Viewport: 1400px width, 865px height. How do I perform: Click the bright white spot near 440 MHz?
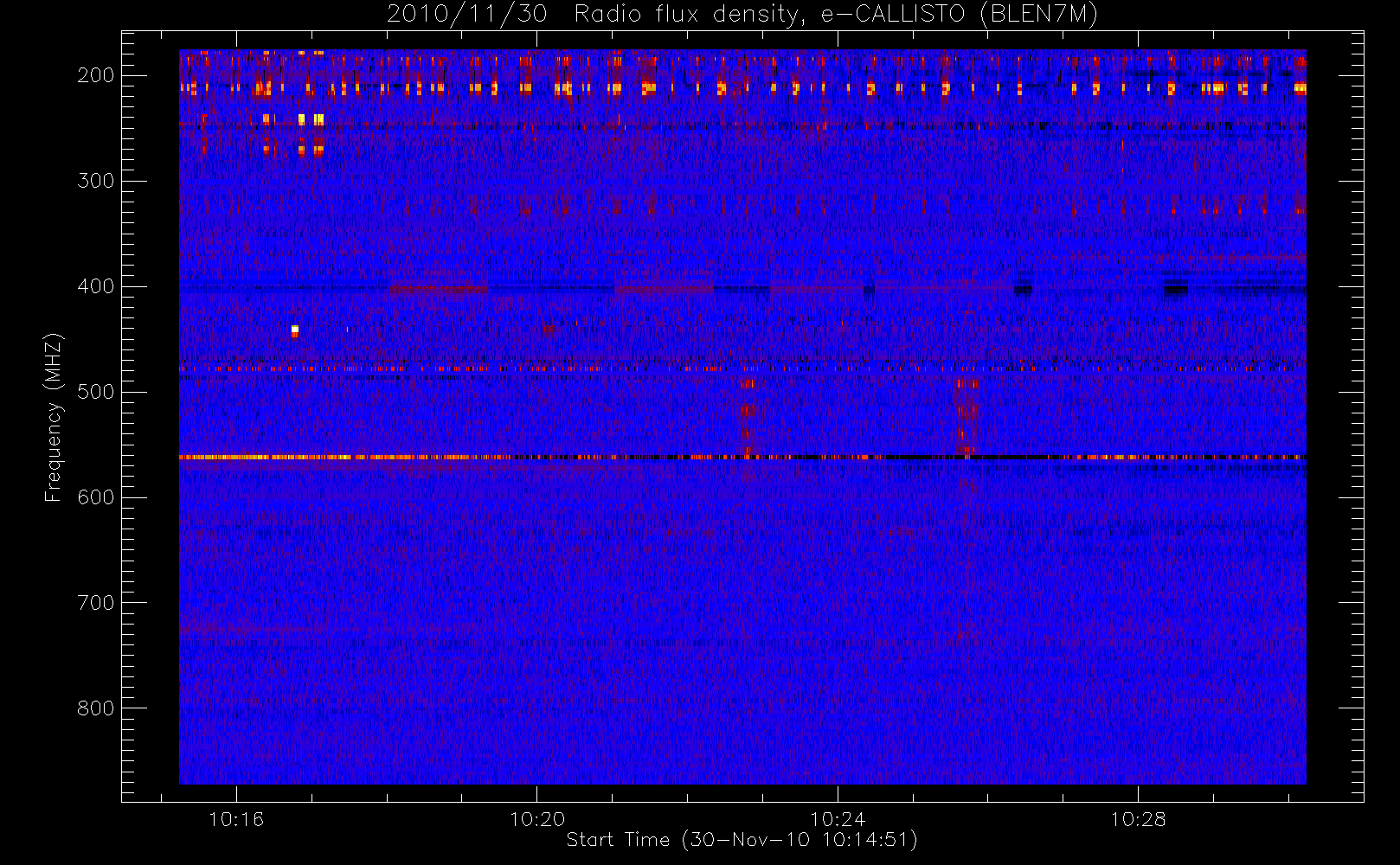[x=295, y=330]
